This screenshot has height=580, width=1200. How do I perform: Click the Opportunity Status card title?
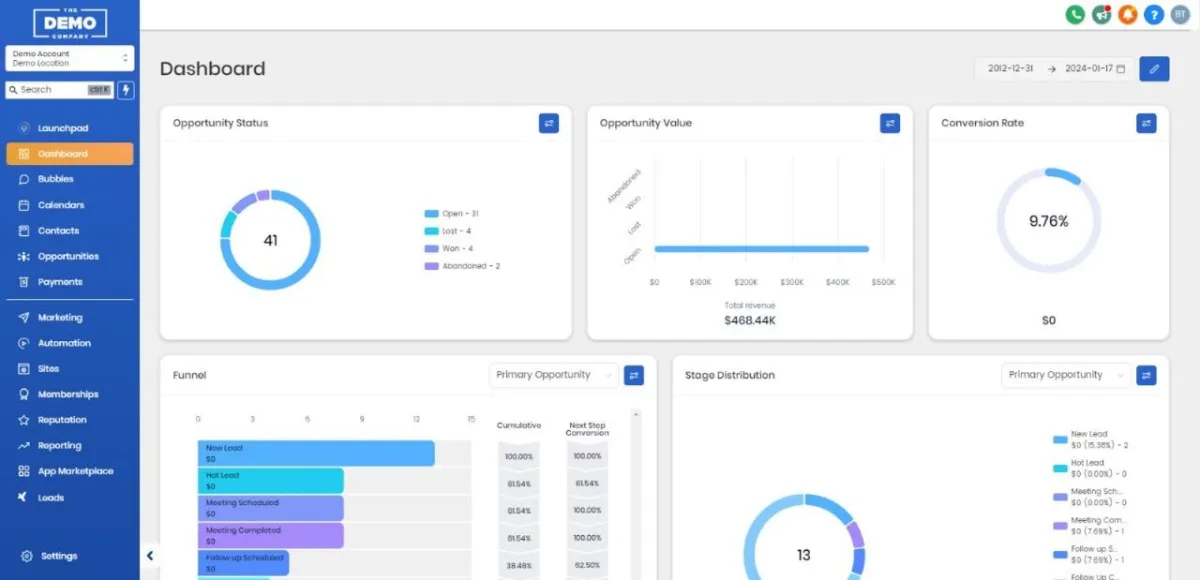[221, 123]
